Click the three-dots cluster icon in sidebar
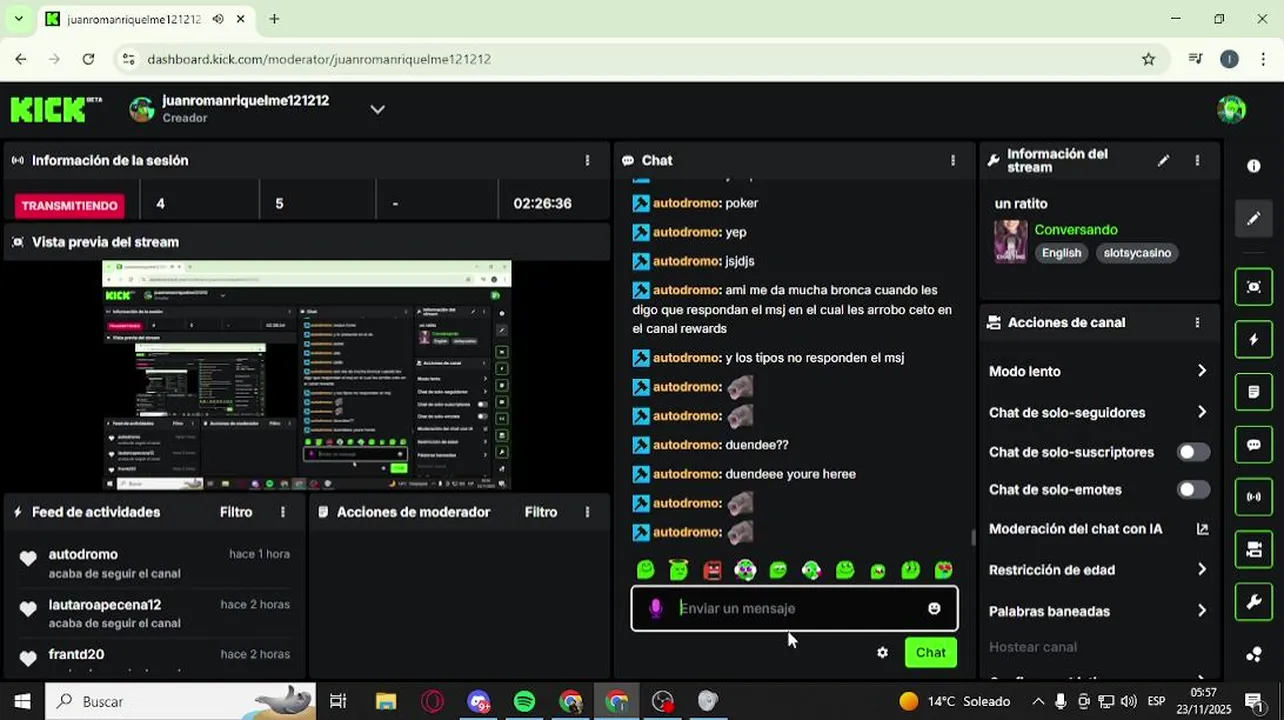The image size is (1284, 720). tap(1254, 655)
